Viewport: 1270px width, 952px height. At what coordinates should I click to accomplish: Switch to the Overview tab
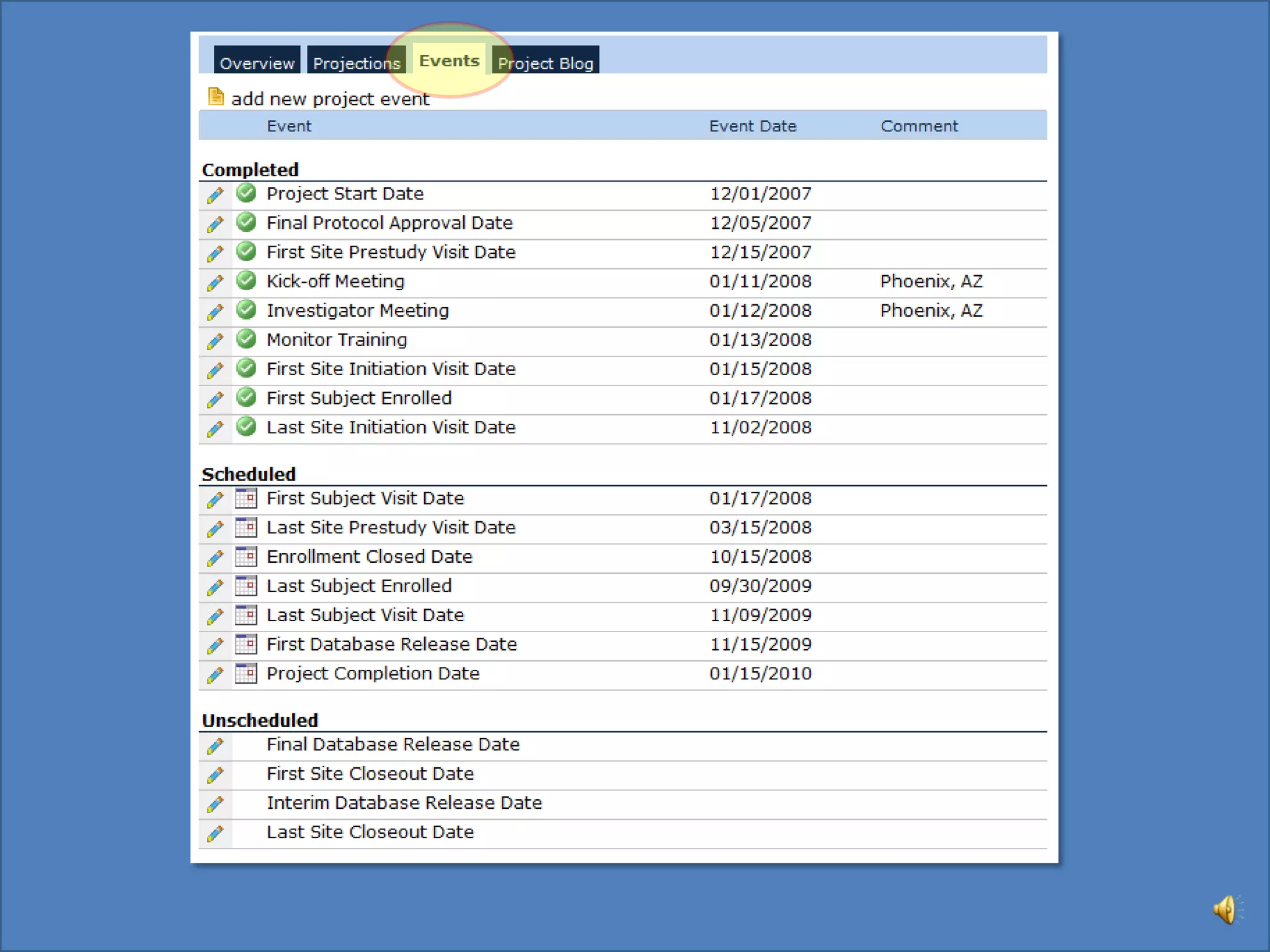257,63
